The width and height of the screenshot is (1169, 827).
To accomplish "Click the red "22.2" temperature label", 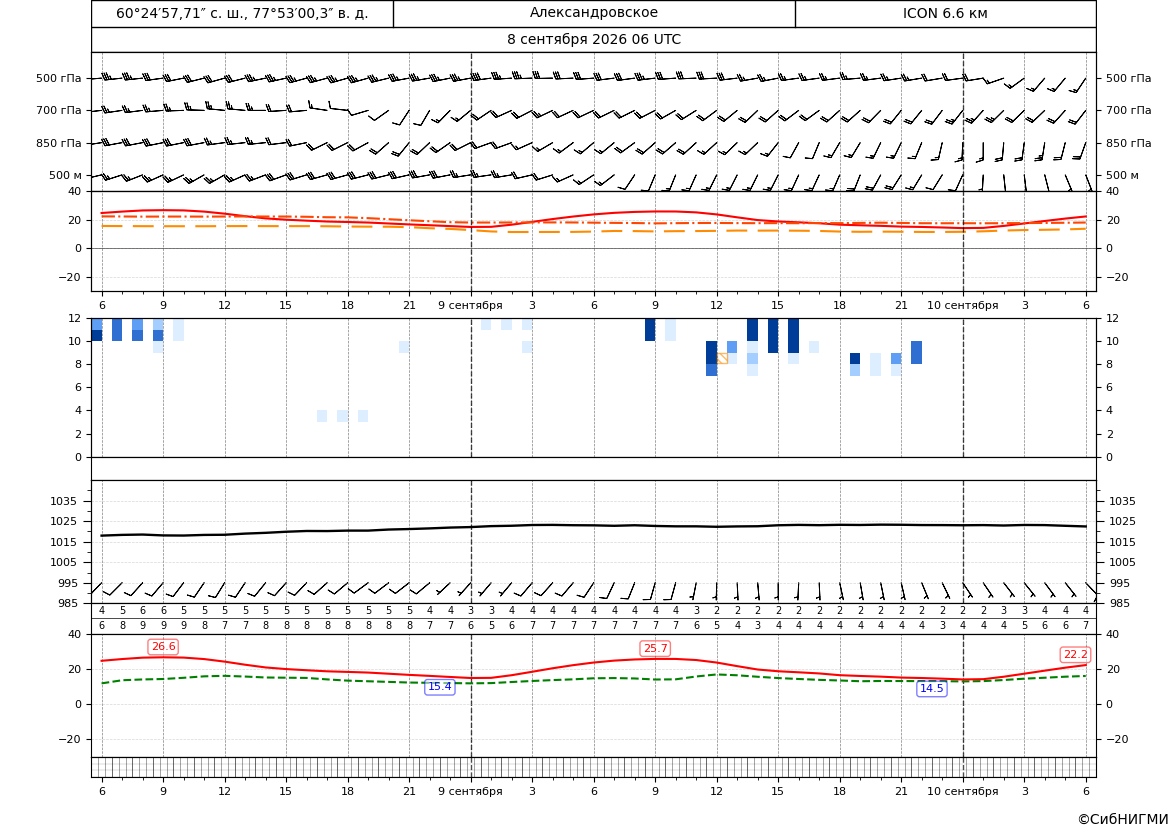I will pos(1075,654).
